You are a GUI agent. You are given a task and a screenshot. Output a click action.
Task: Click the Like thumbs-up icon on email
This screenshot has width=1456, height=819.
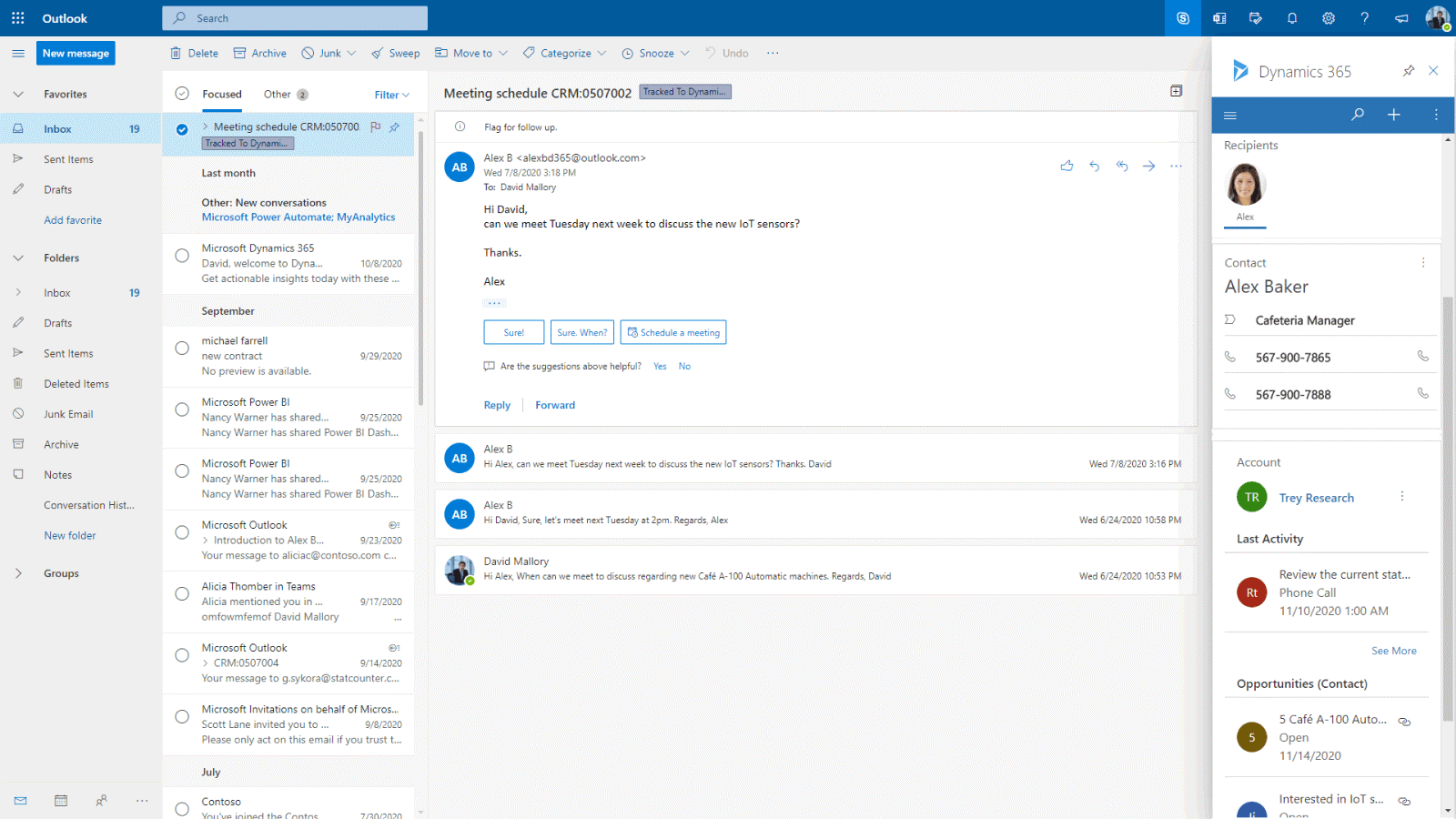point(1067,167)
